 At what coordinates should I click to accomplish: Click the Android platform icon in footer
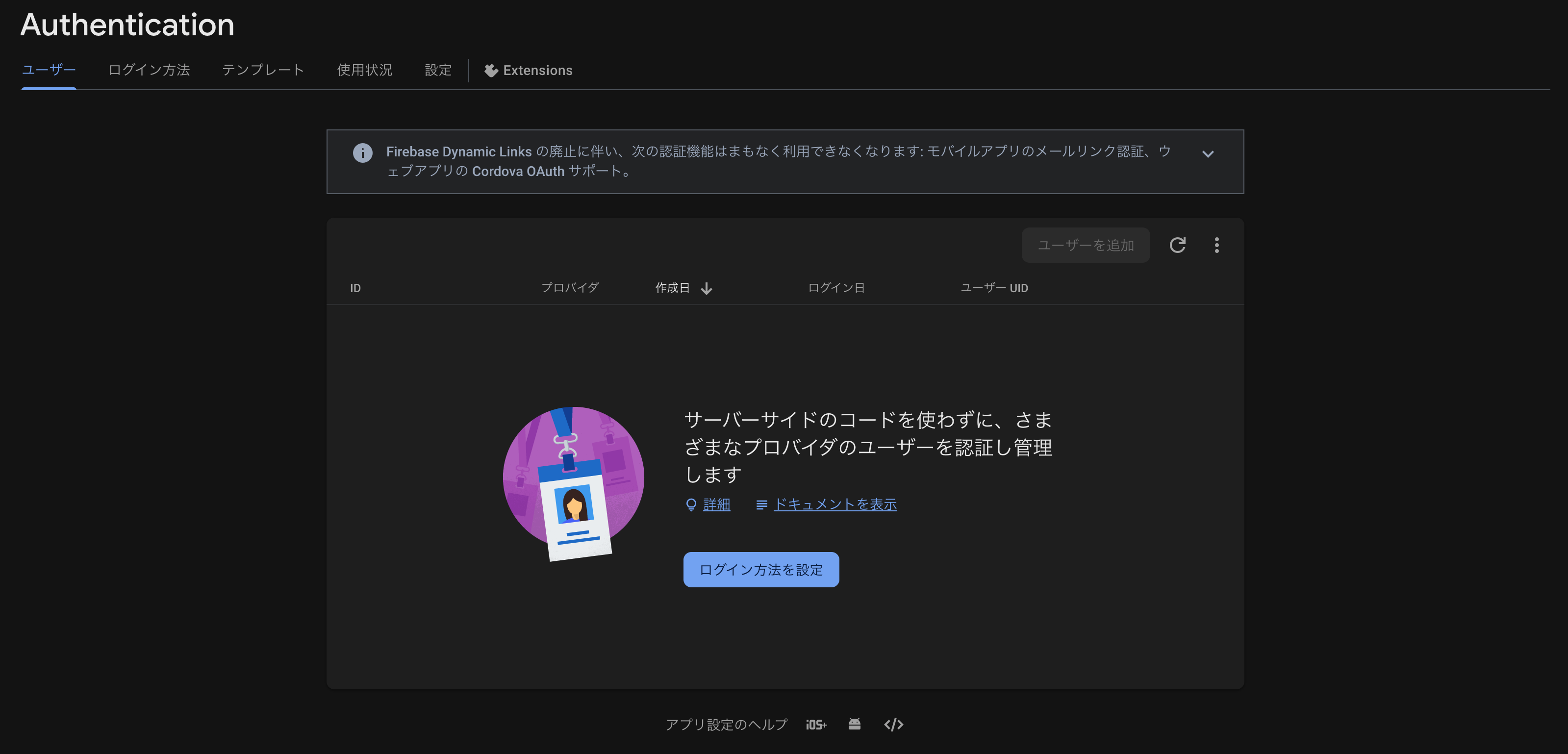[x=854, y=724]
